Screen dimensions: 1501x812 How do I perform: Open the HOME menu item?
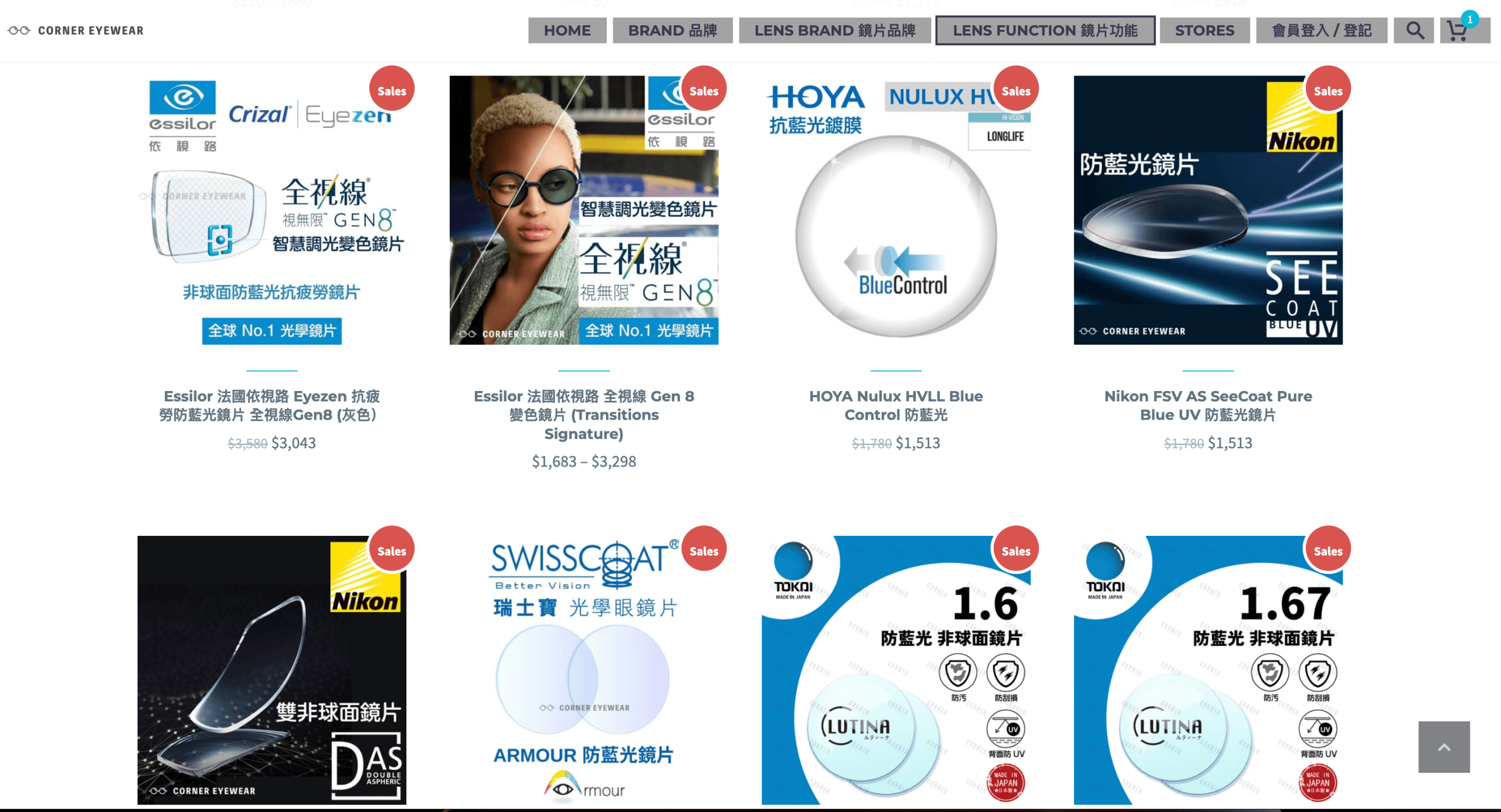pos(567,30)
